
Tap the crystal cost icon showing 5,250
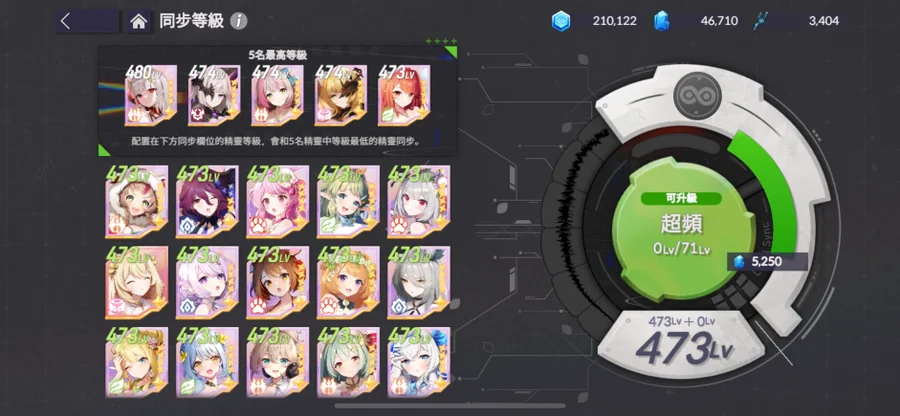(740, 262)
